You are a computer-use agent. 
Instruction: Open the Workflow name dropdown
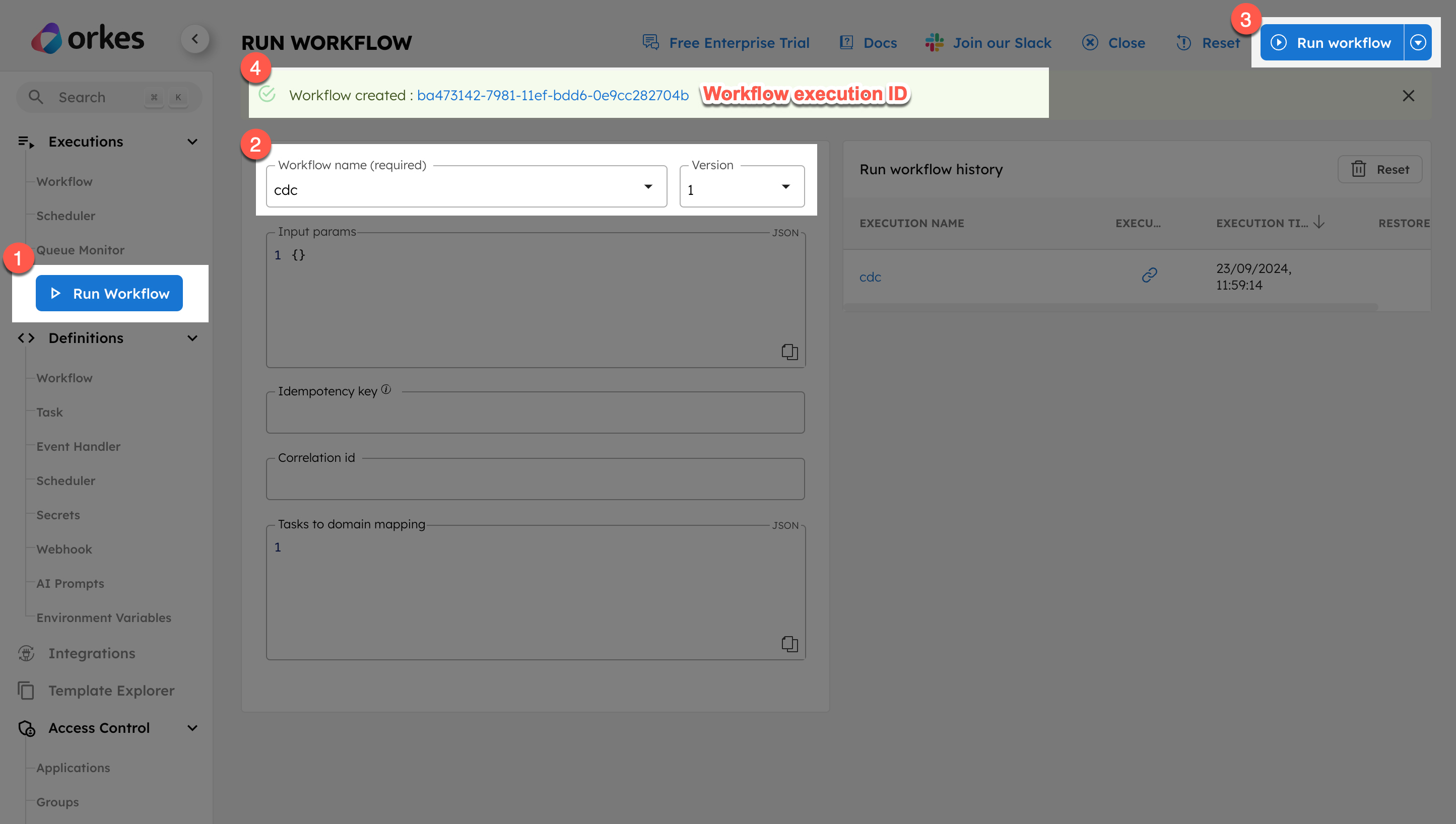coord(649,186)
